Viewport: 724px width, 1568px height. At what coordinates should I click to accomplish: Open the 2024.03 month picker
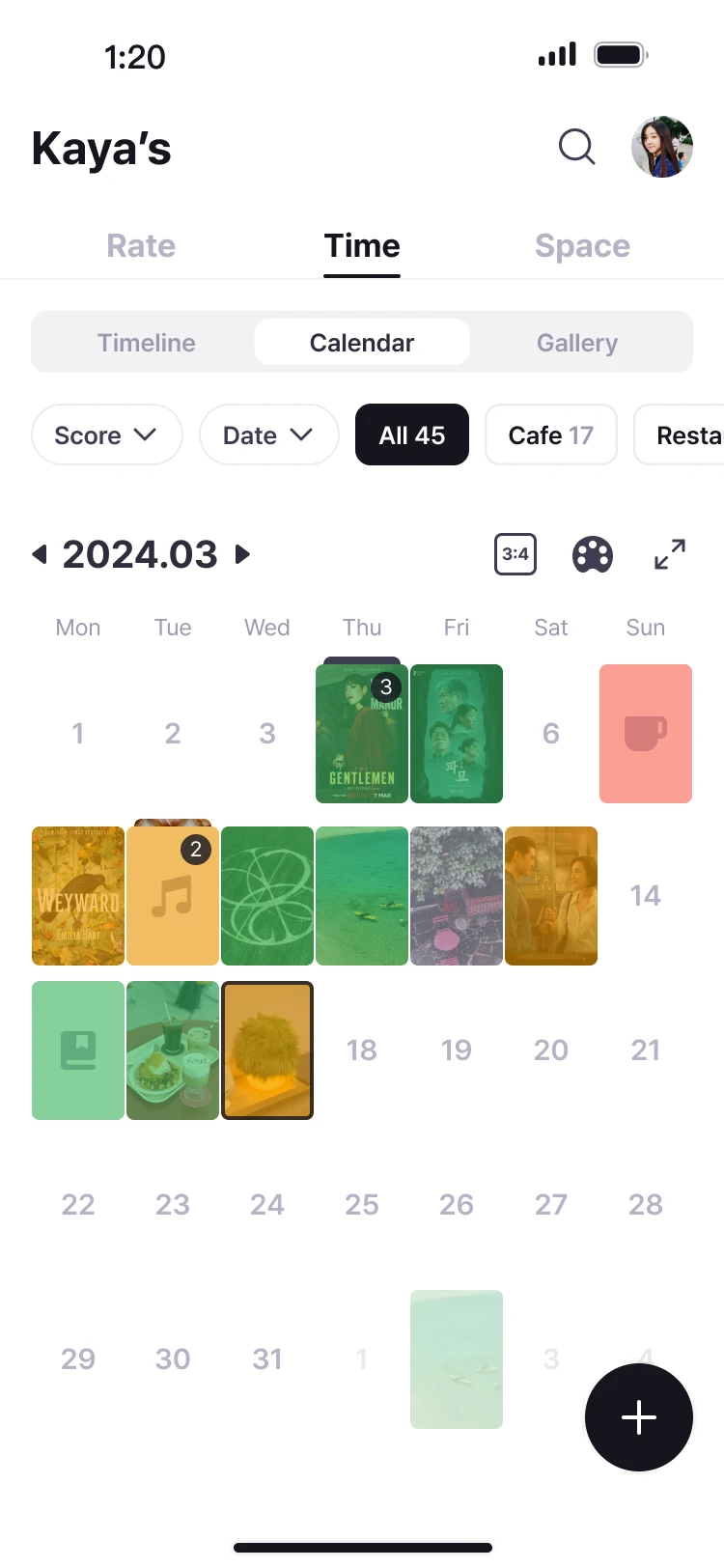click(140, 554)
